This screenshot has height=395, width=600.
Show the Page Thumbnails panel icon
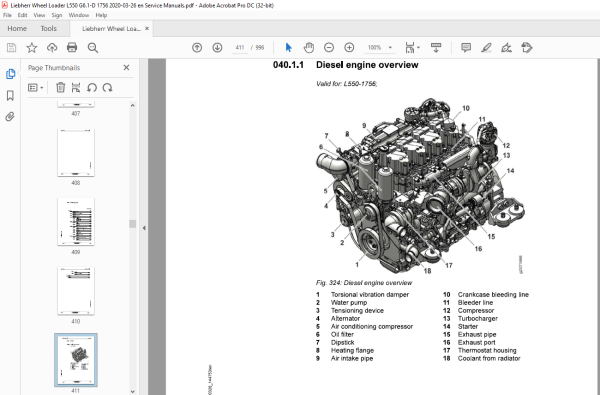pos(10,74)
